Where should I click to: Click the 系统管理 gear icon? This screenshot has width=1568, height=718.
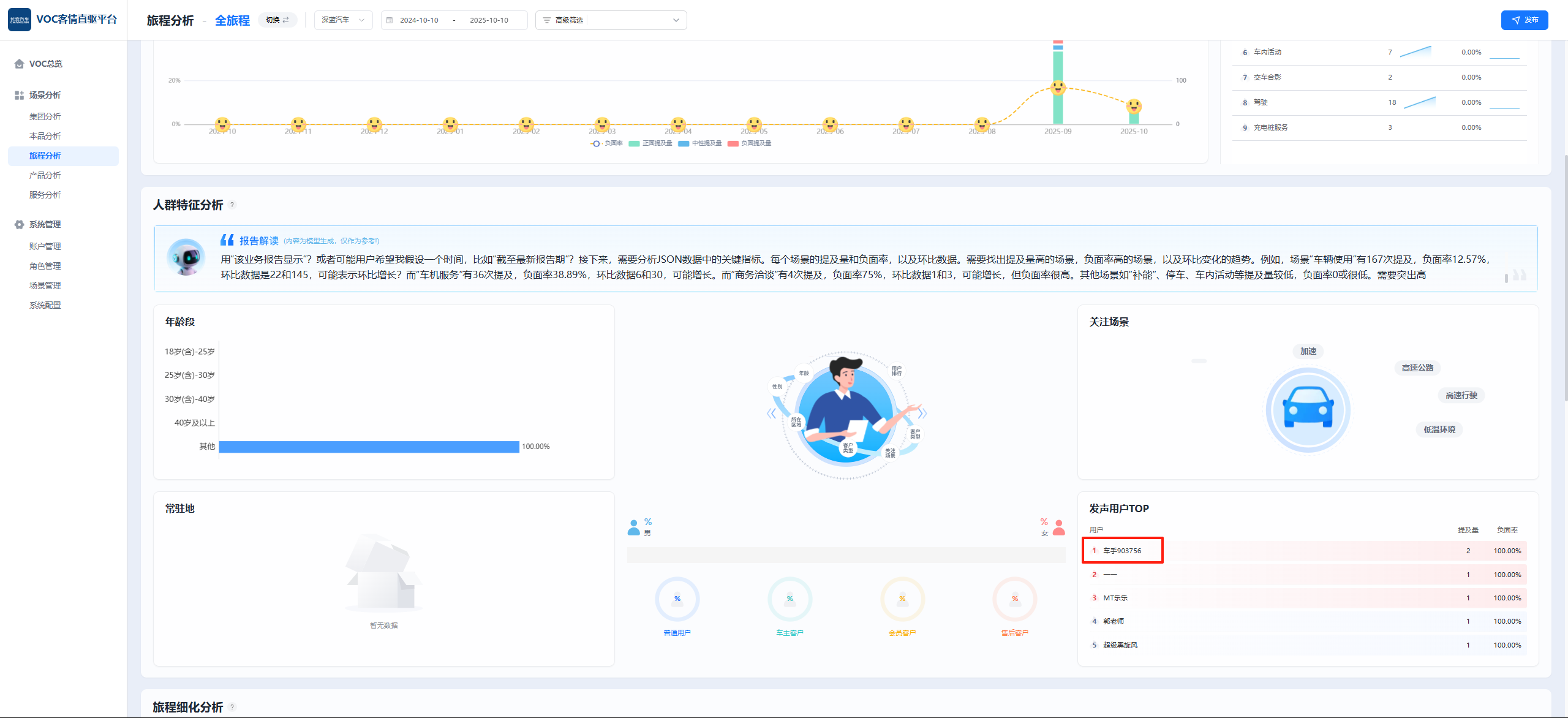click(x=19, y=224)
